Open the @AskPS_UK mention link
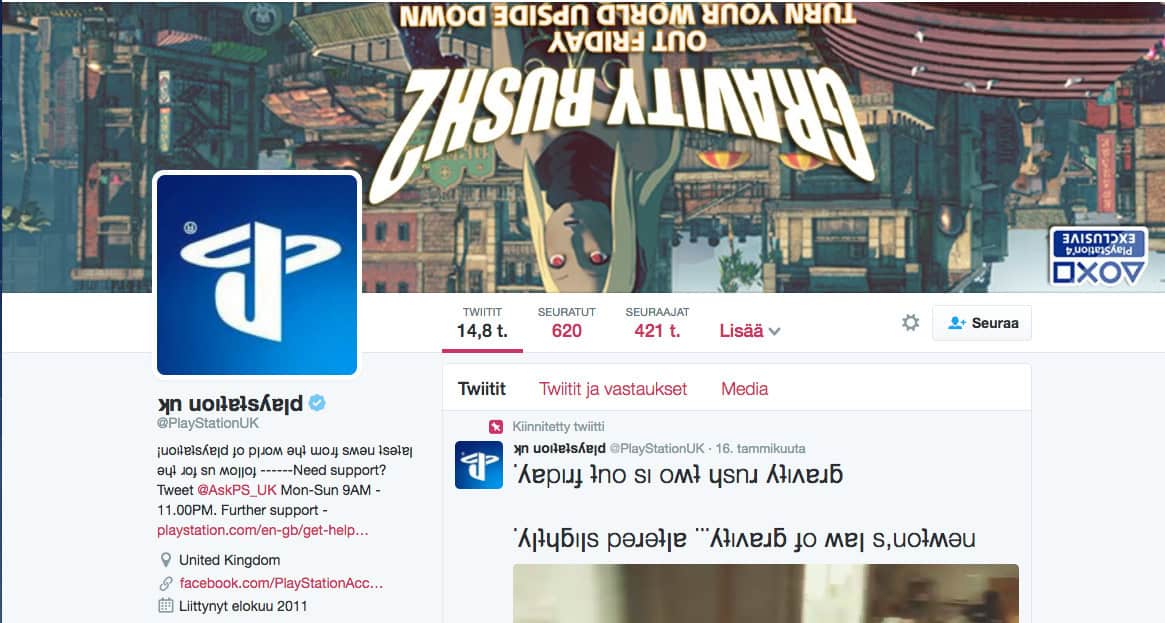The width and height of the screenshot is (1165, 623). tap(236, 490)
